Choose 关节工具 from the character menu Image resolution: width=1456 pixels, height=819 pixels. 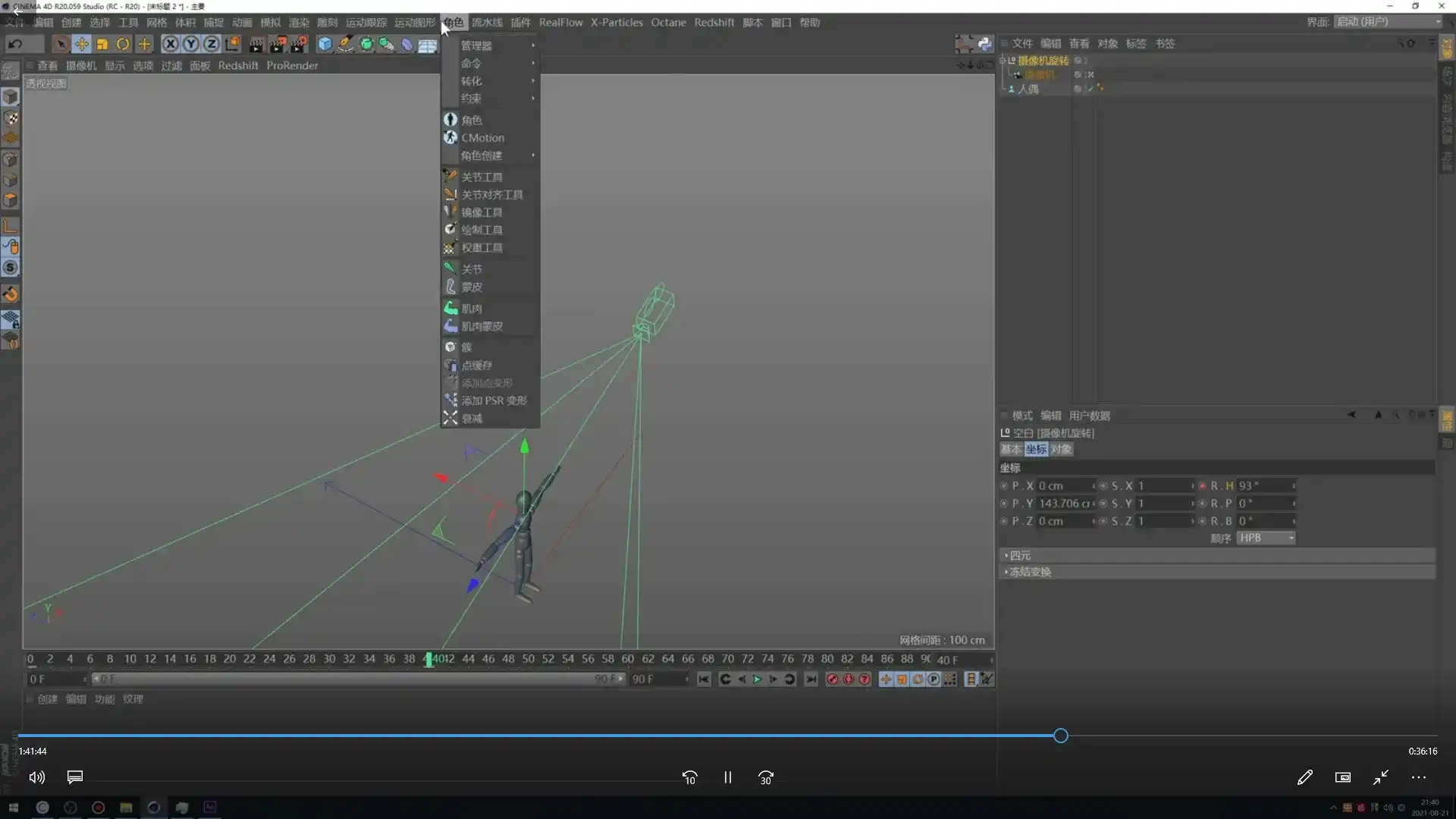coord(490,177)
